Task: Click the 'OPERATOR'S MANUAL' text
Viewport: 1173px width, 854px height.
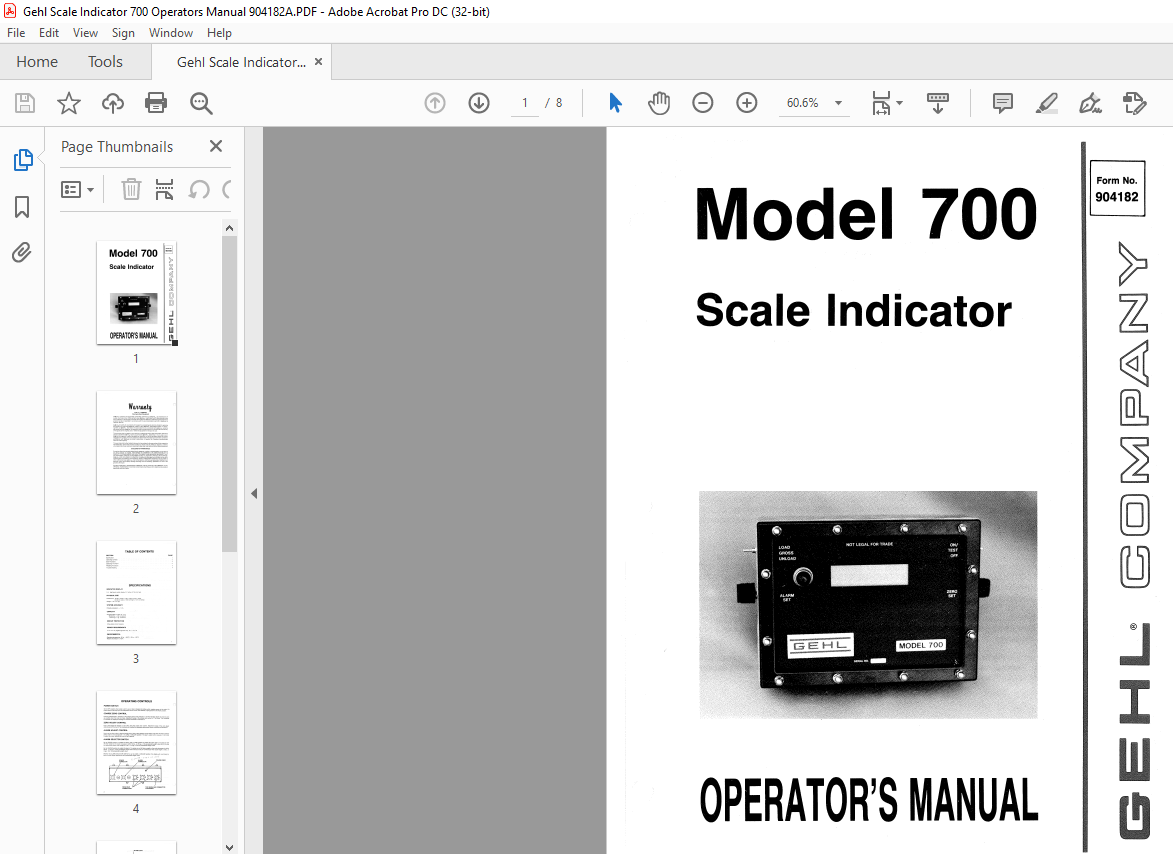Action: [x=869, y=799]
